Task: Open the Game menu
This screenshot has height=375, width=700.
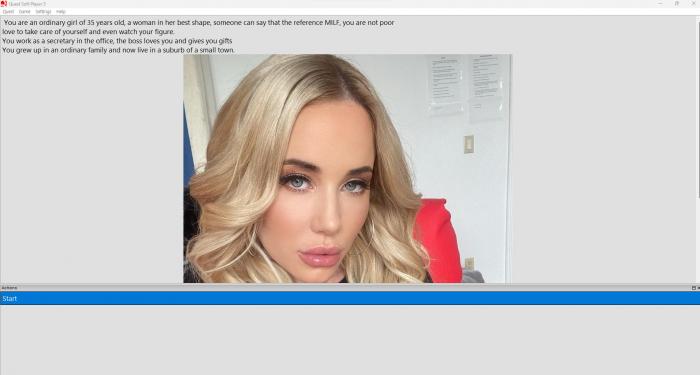Action: [25, 12]
